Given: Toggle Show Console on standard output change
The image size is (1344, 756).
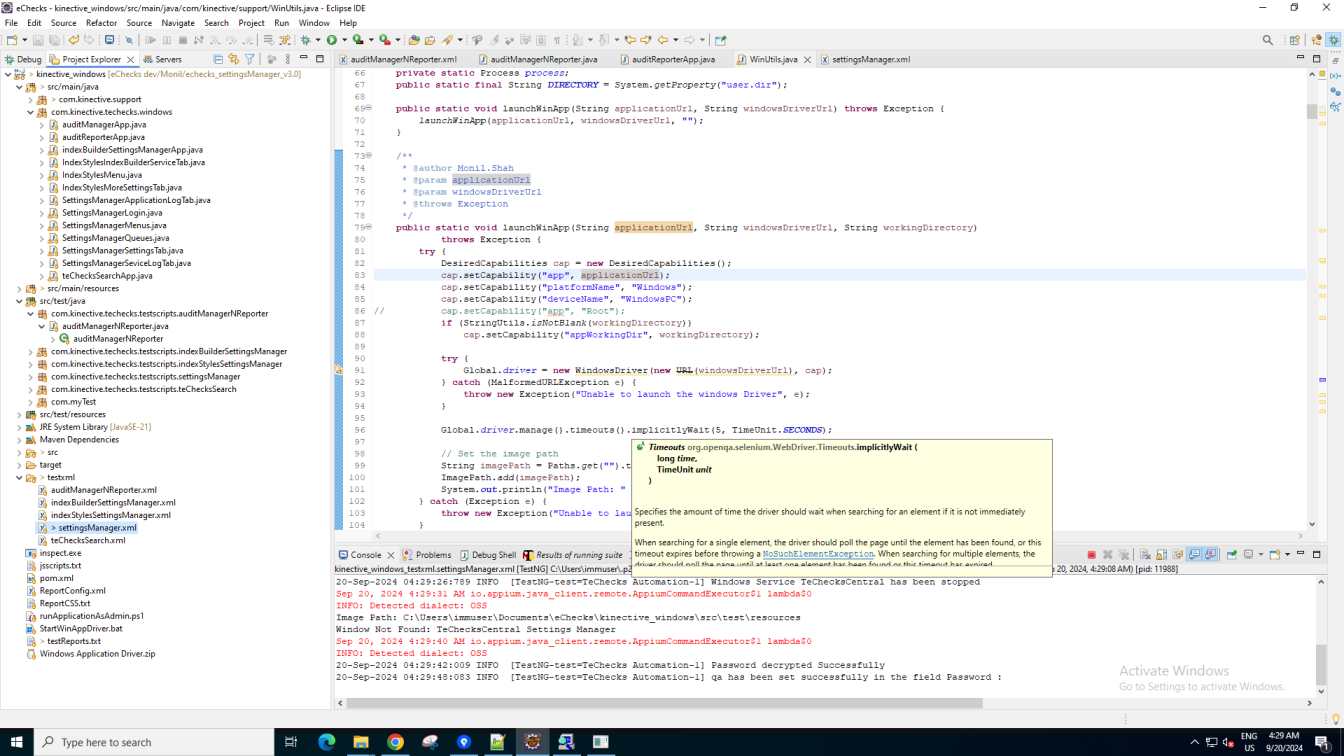Looking at the screenshot, I should click(1194, 555).
